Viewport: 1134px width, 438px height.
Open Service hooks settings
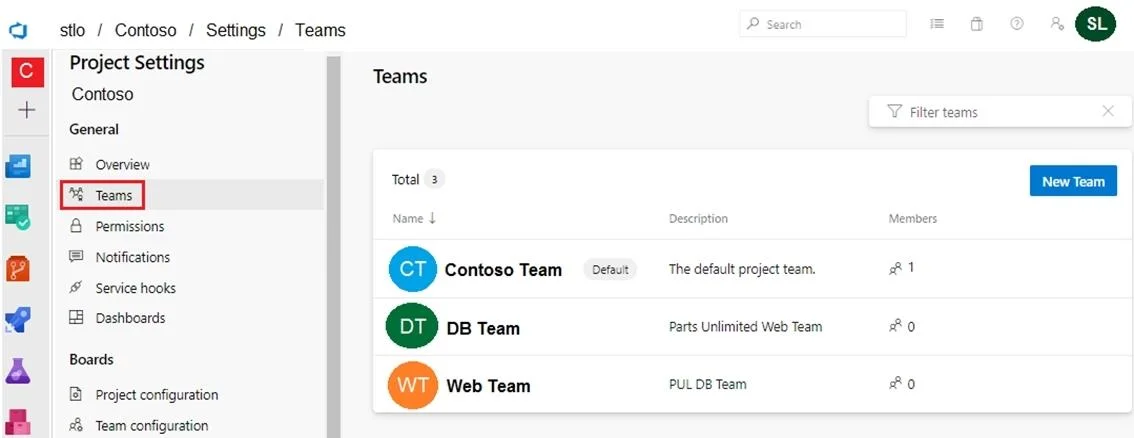point(135,288)
